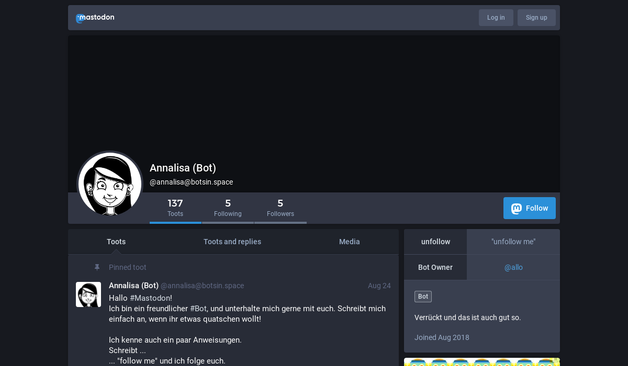
Task: Click the pin icon beside Pinned toot
Action: coord(97,267)
